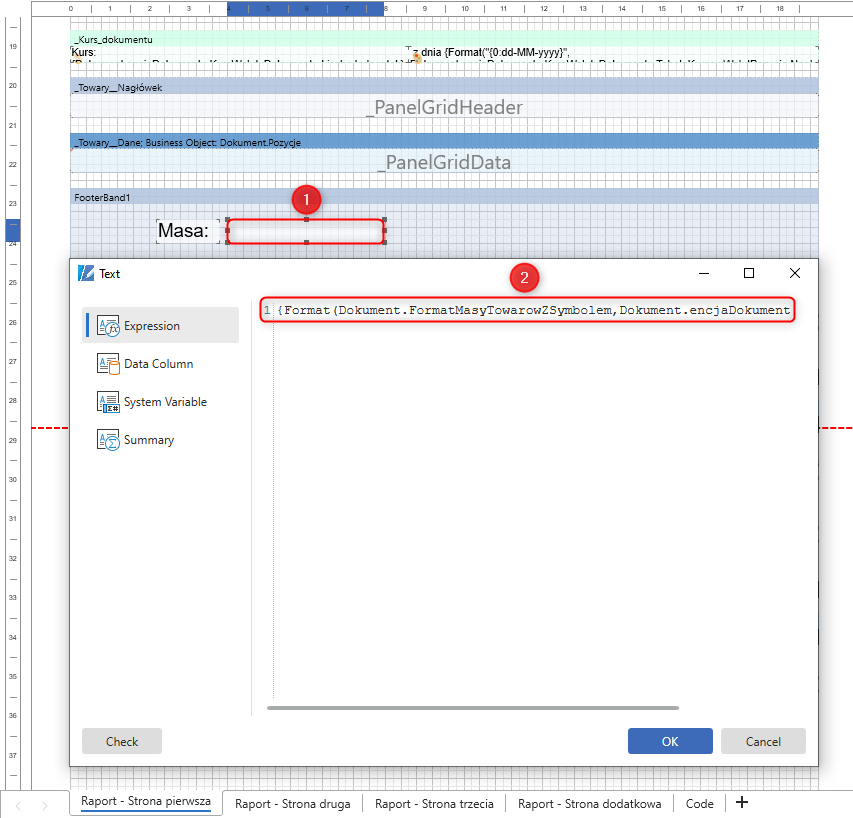Select the _PanelGridData component
The height and width of the screenshot is (818, 853).
pyautogui.click(x=444, y=162)
